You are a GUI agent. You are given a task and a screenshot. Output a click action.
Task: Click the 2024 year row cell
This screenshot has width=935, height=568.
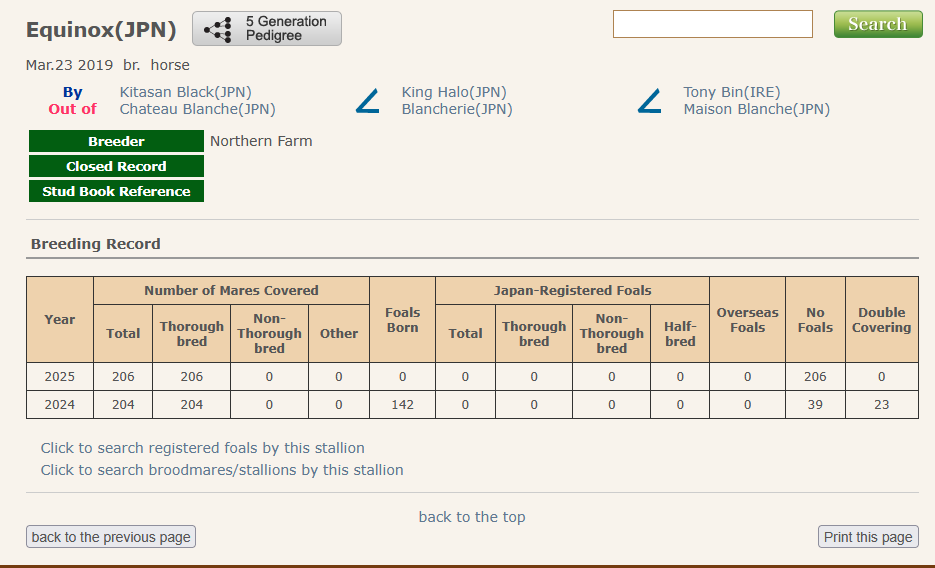tap(60, 405)
